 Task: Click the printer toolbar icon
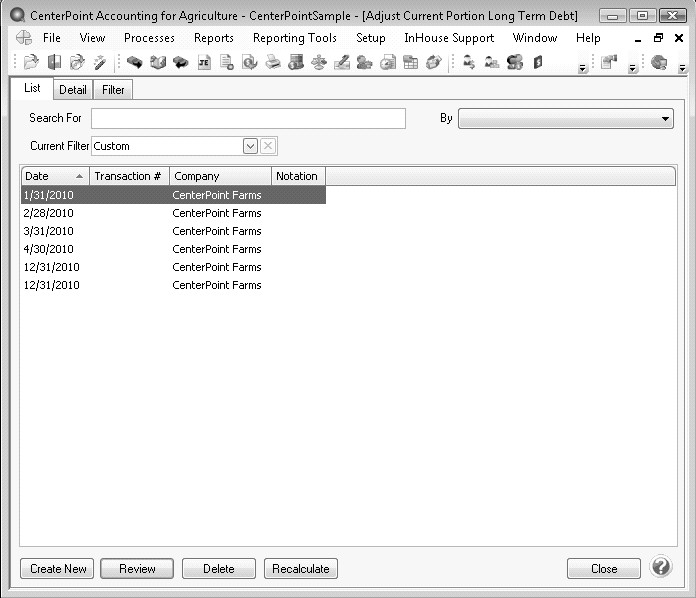(x=272, y=62)
